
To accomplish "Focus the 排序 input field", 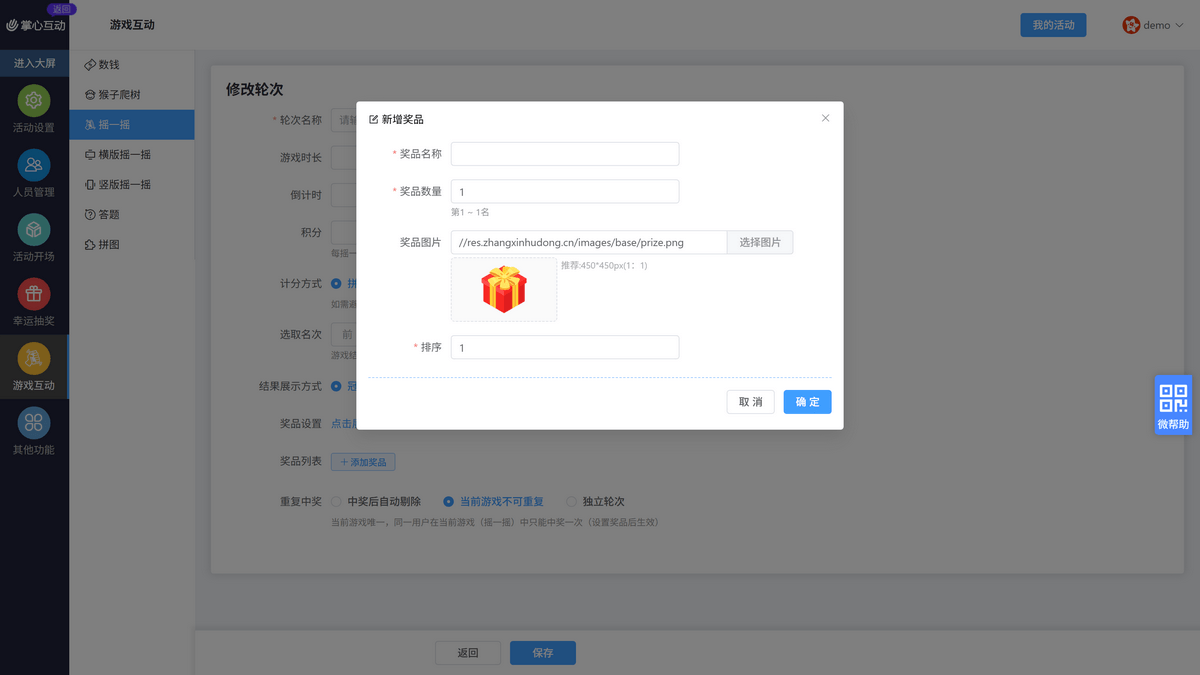I will pos(565,347).
